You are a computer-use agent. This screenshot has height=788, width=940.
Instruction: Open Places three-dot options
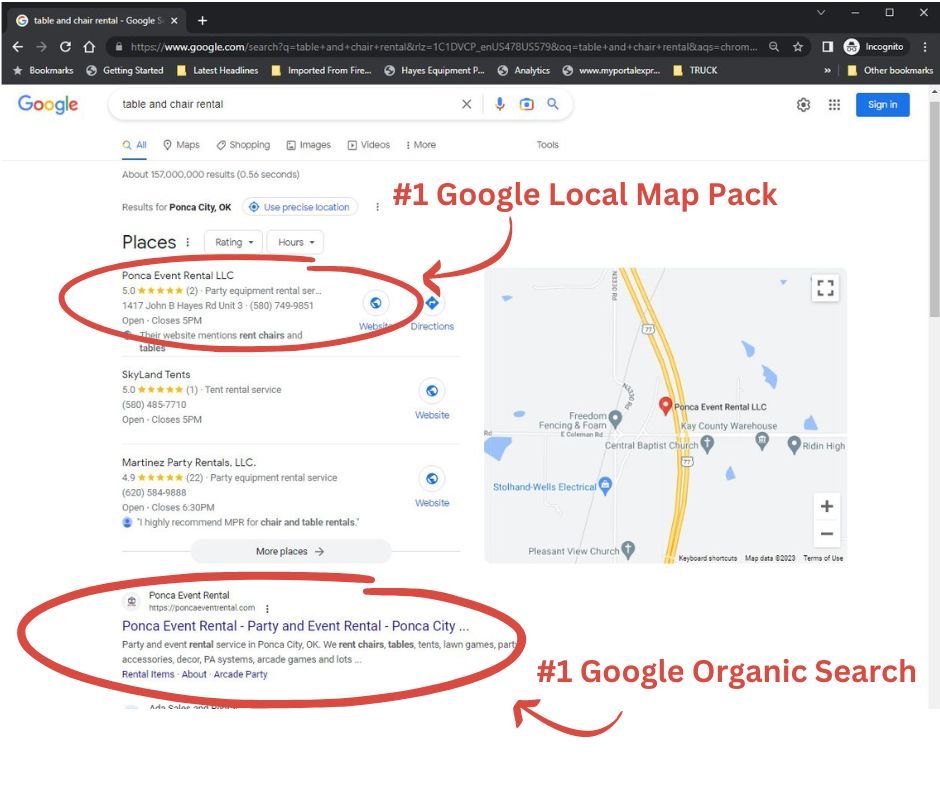188,242
